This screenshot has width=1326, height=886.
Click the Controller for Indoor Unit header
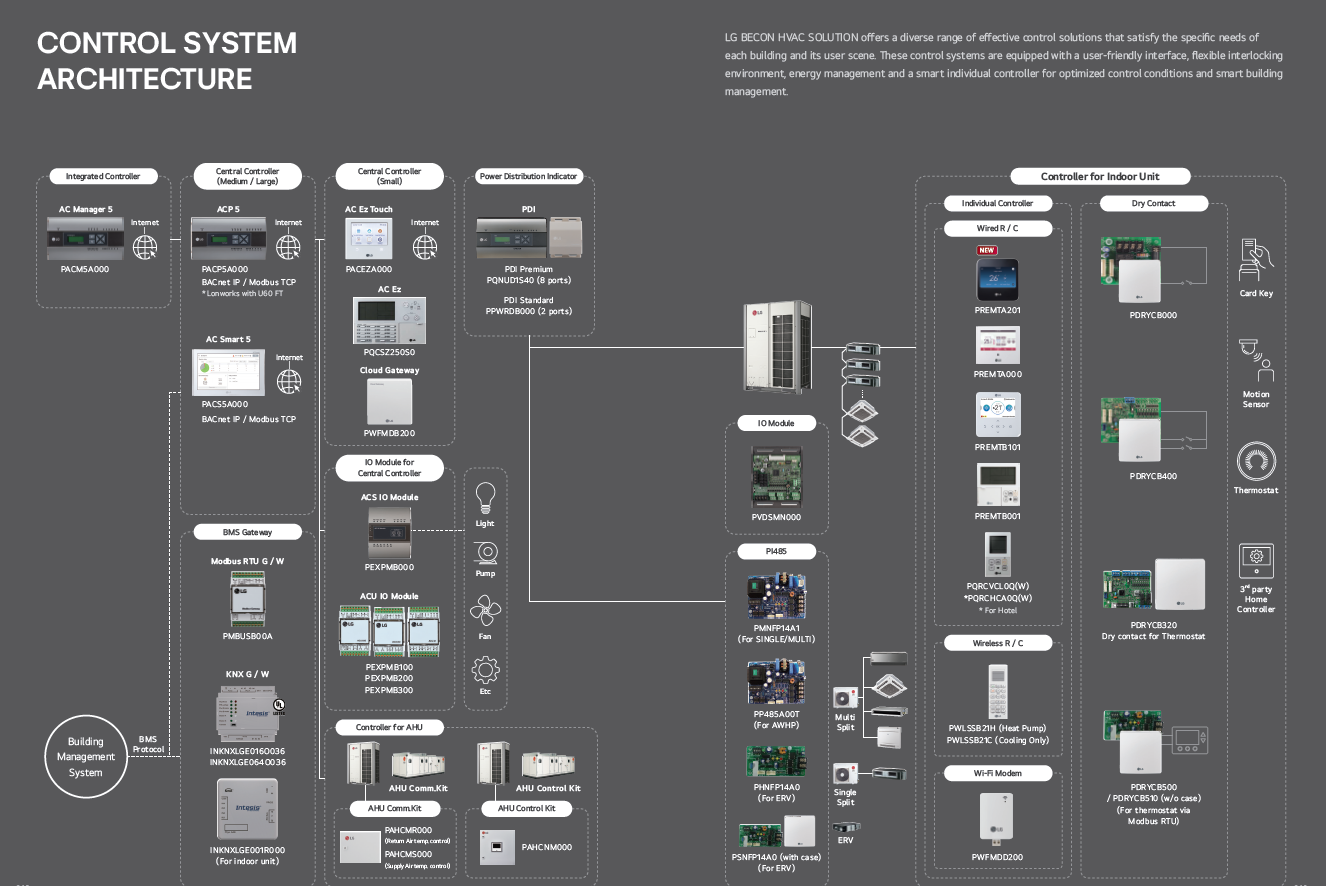click(x=1100, y=177)
